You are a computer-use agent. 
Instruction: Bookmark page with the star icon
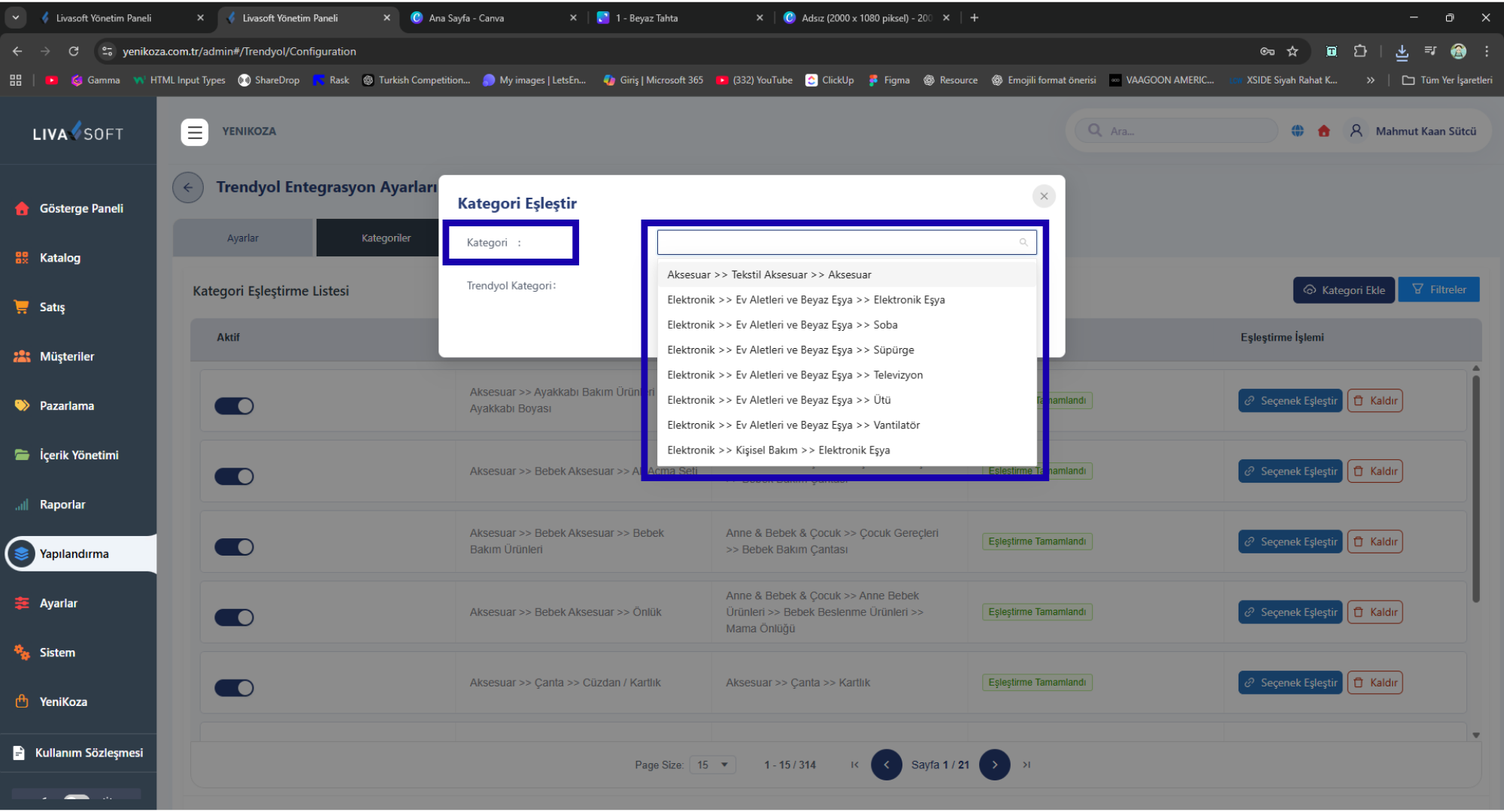point(1292,51)
